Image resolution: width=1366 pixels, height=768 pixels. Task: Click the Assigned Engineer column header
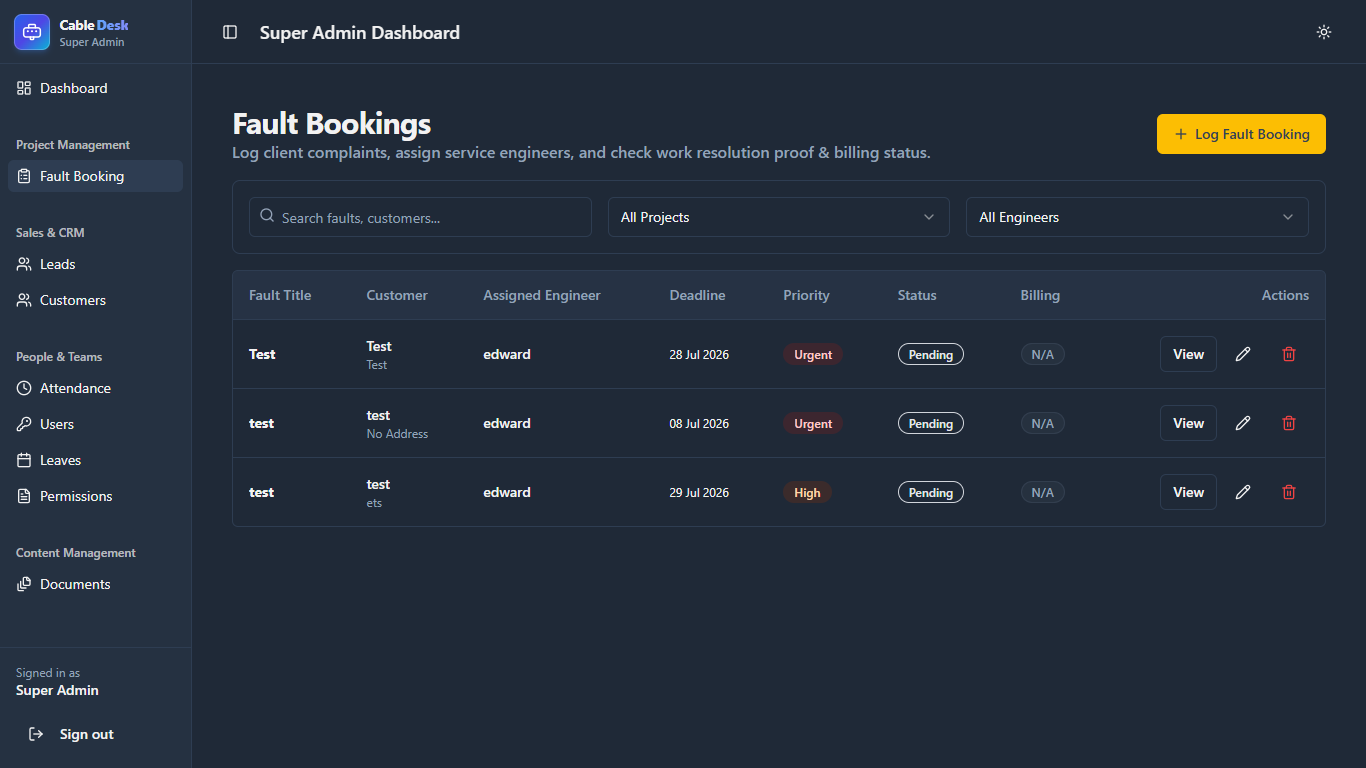pyautogui.click(x=542, y=295)
